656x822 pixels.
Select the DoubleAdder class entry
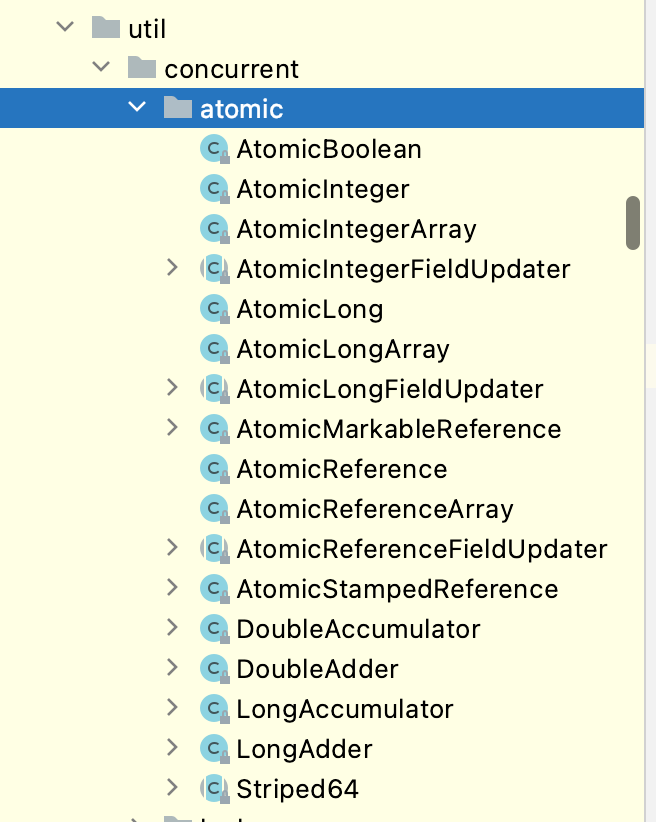[x=317, y=669]
